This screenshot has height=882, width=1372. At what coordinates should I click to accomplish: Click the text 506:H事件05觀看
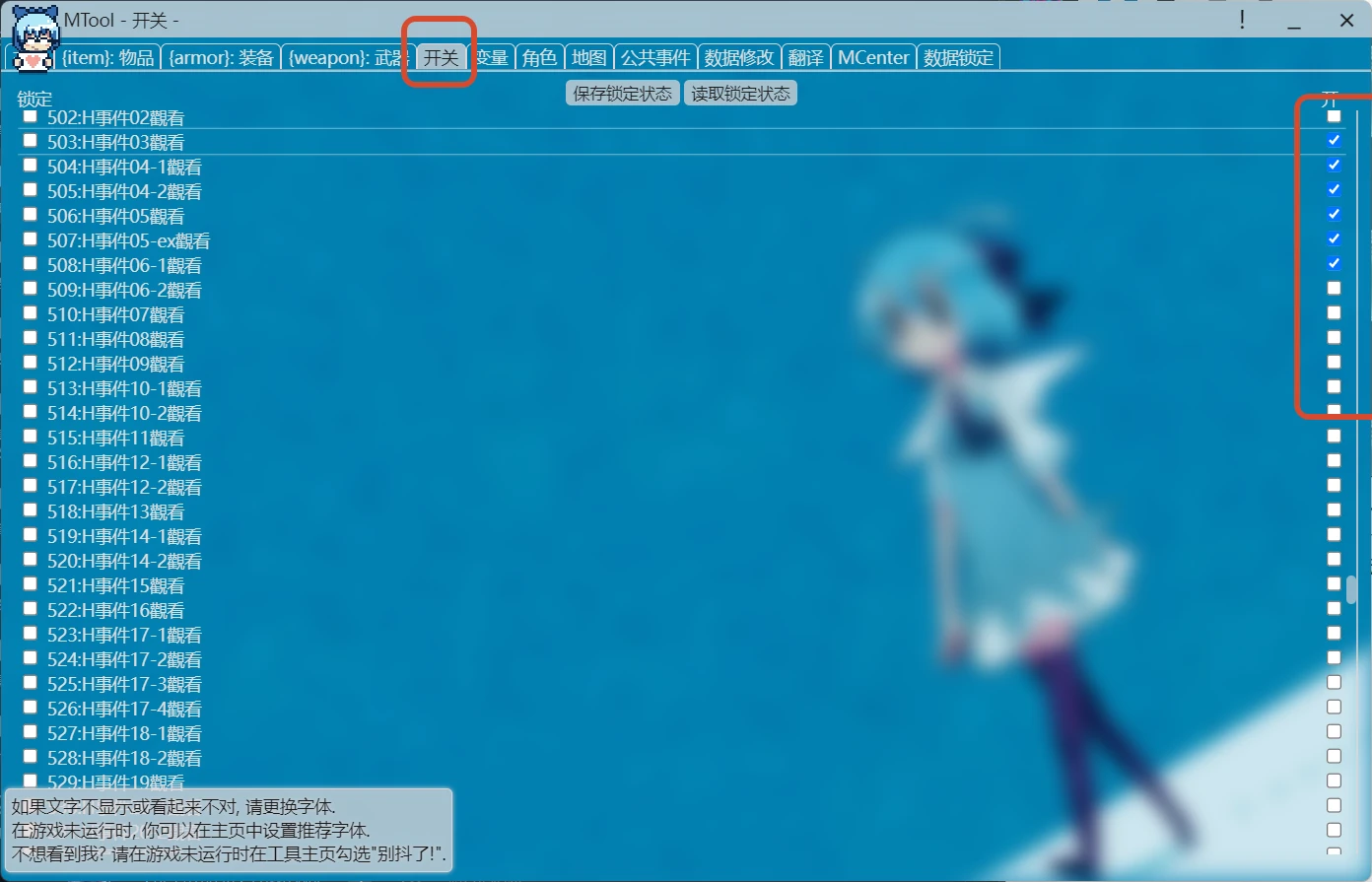pyautogui.click(x=115, y=216)
